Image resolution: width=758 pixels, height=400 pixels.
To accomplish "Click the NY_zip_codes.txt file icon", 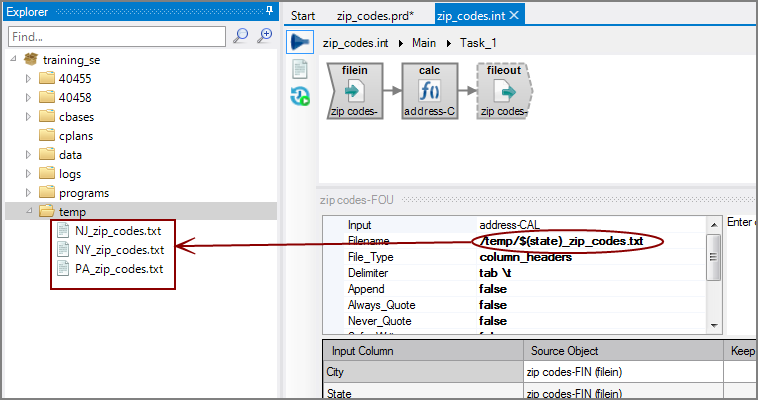I will (x=63, y=249).
